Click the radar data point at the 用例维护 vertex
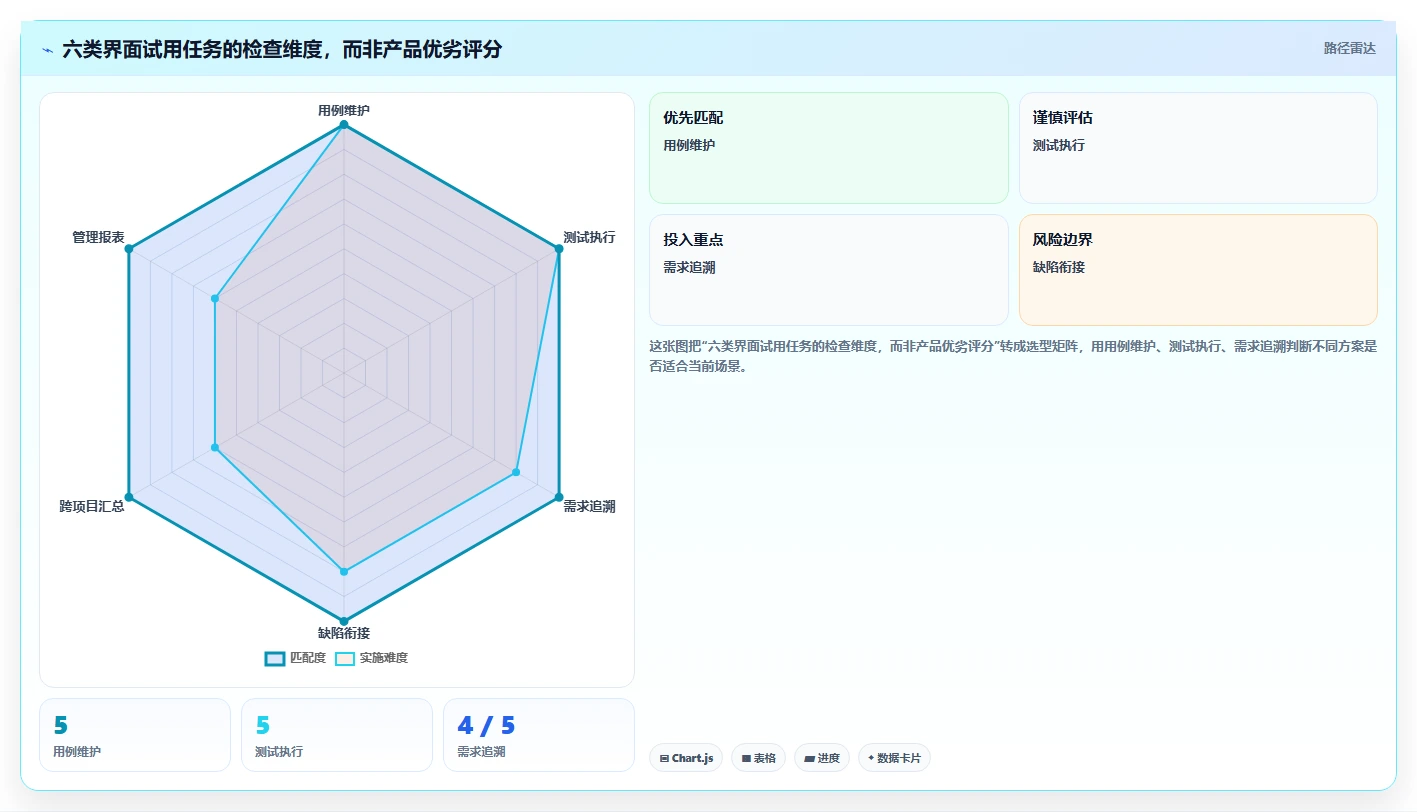Image resolution: width=1417 pixels, height=812 pixels. click(344, 124)
